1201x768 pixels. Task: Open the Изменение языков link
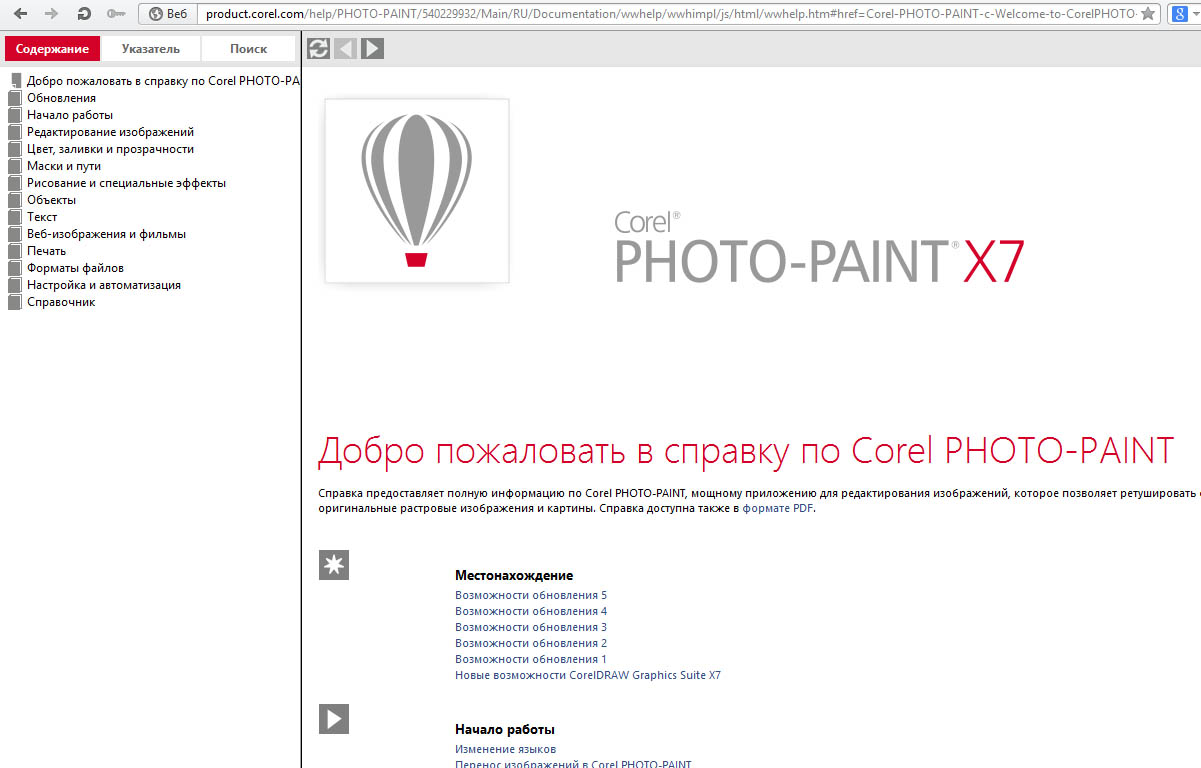point(505,749)
